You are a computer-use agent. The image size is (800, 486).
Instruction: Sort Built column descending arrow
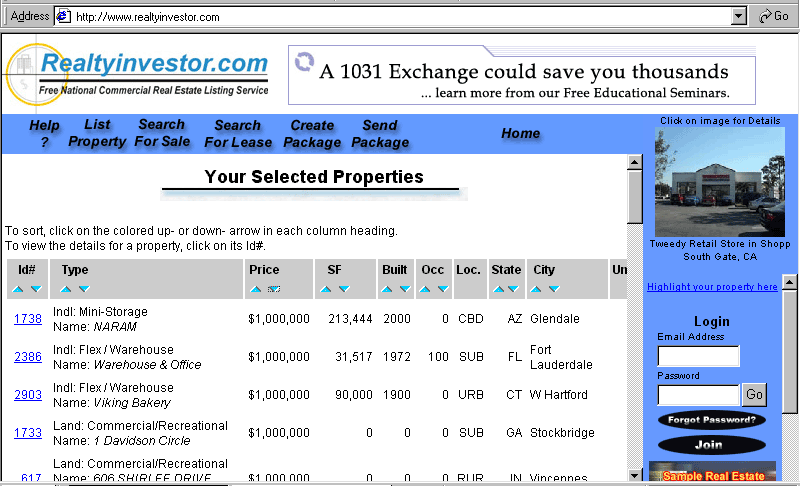405,289
